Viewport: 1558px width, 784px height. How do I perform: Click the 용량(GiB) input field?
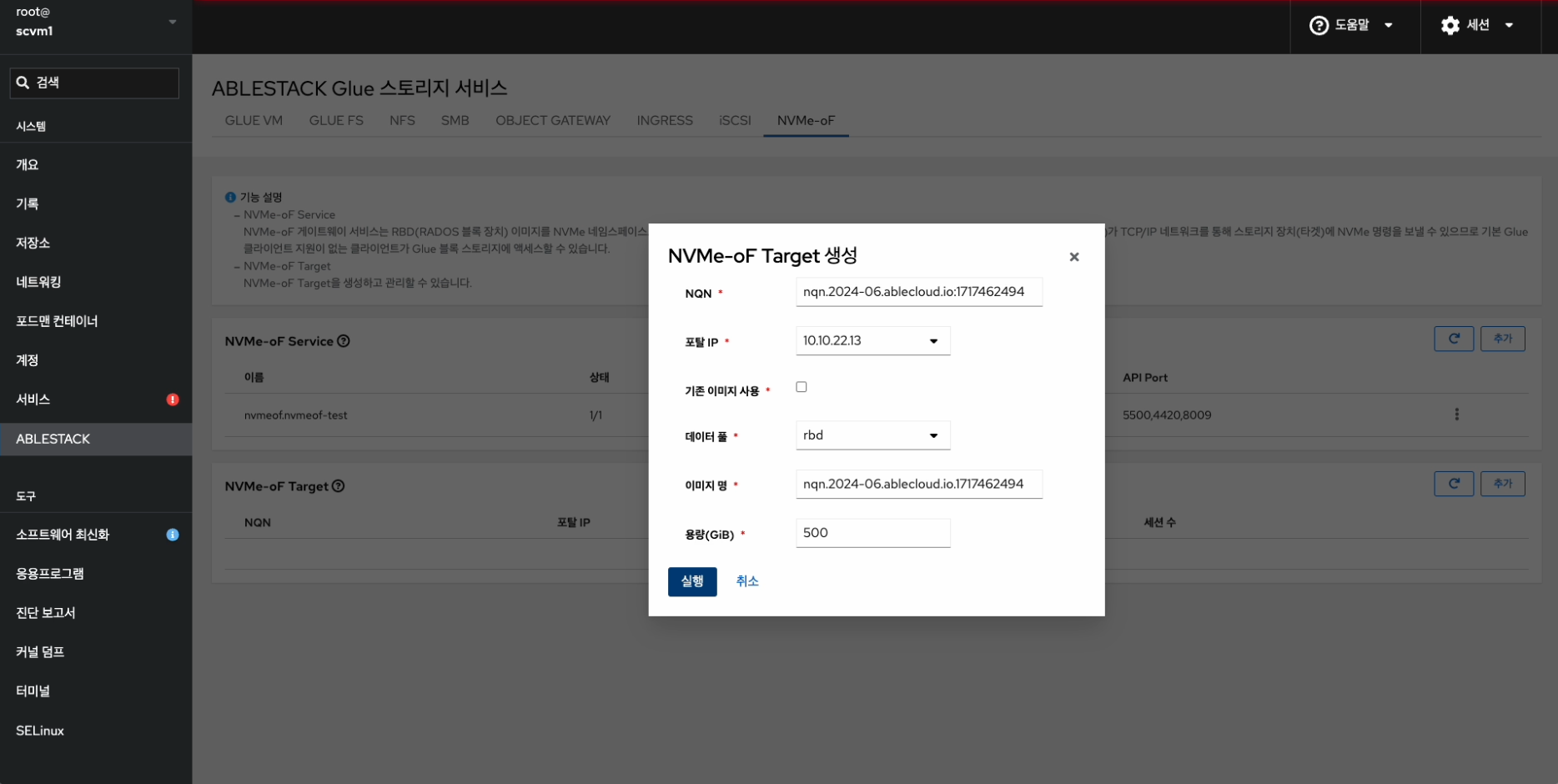(x=872, y=533)
